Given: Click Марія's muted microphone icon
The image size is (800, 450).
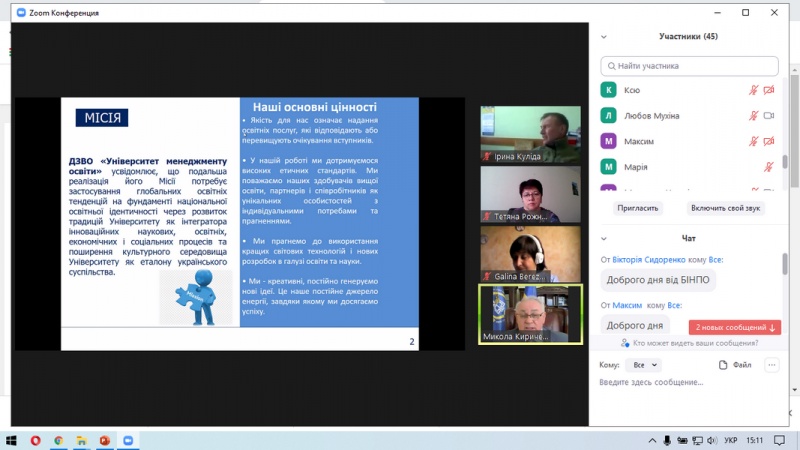Looking at the screenshot, I should [769, 167].
